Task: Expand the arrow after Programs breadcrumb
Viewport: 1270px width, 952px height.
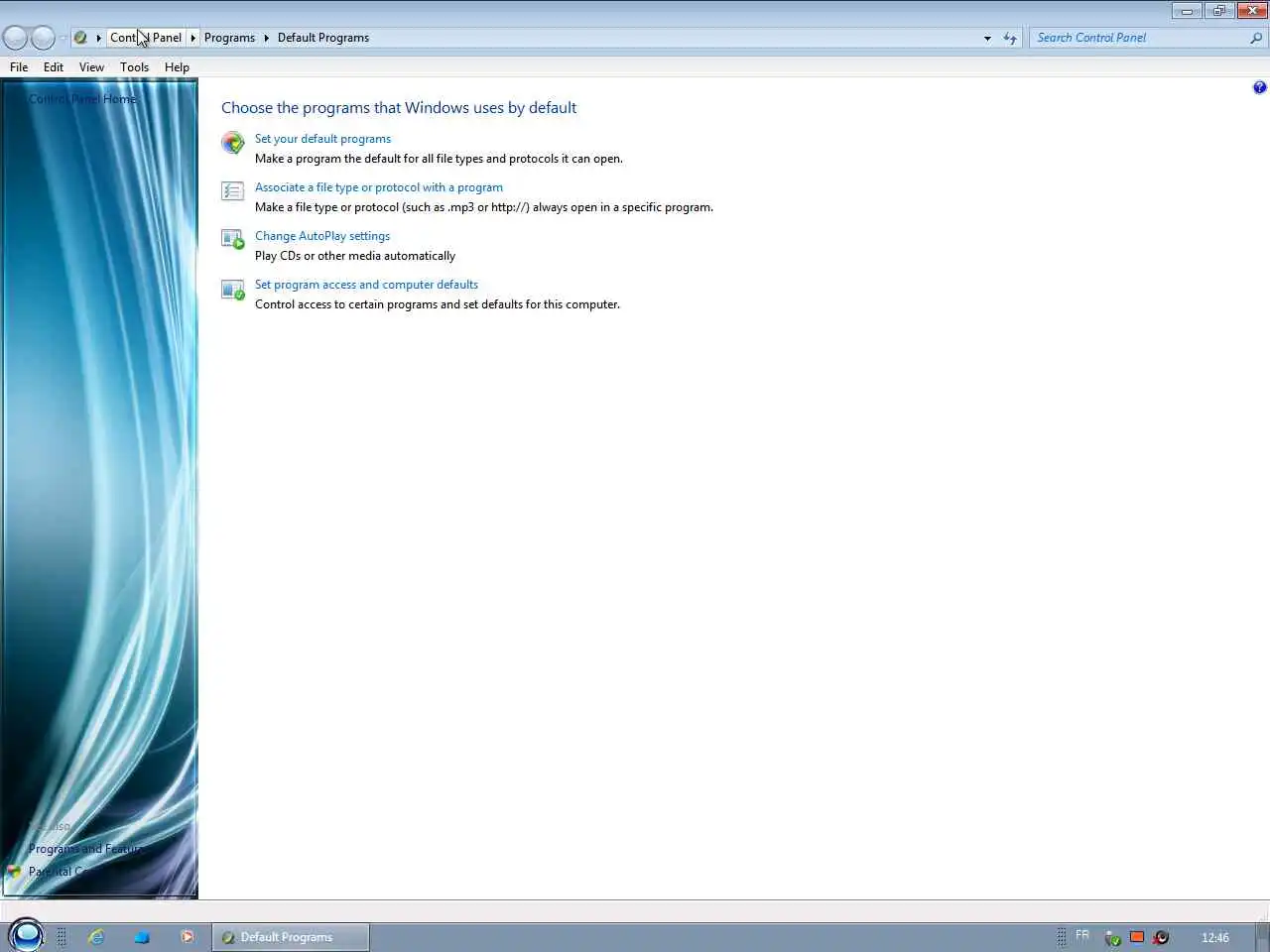Action: coord(266,38)
